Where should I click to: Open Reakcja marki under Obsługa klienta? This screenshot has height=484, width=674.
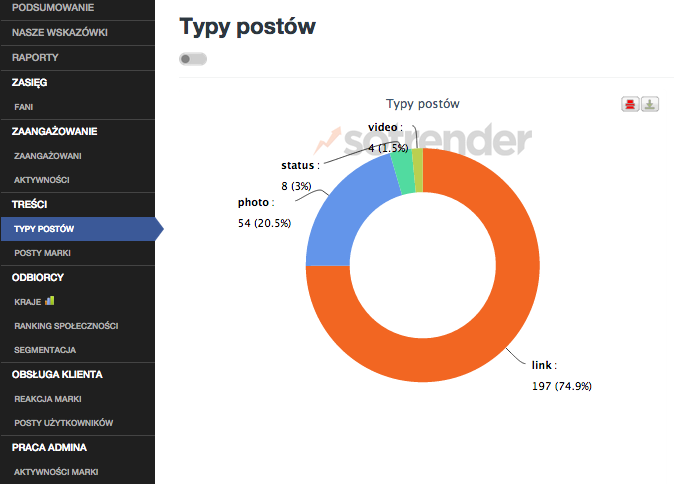pyautogui.click(x=48, y=399)
